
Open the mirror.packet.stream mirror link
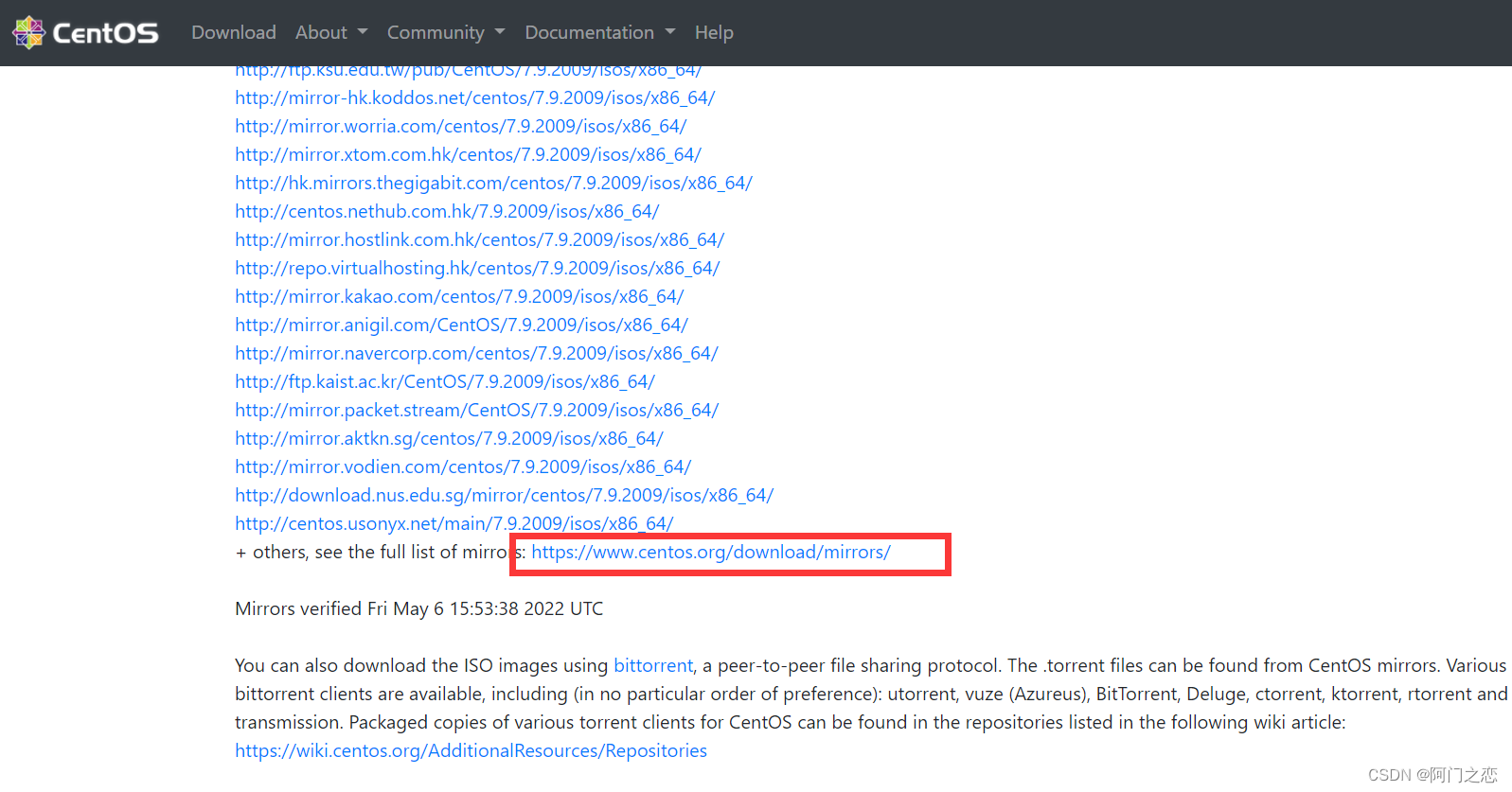click(x=477, y=410)
